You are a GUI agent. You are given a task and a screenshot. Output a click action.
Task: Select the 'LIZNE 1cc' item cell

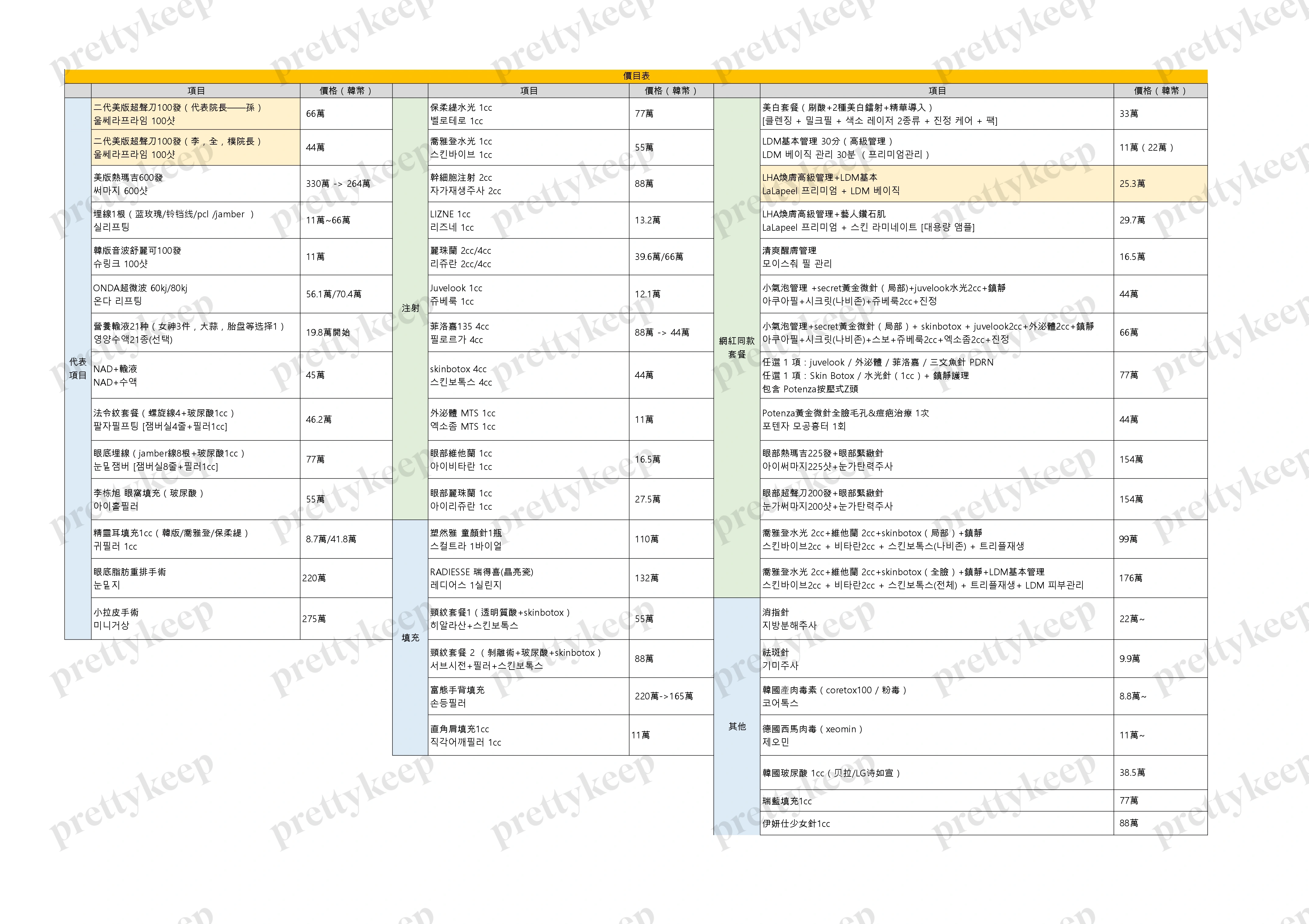point(529,220)
